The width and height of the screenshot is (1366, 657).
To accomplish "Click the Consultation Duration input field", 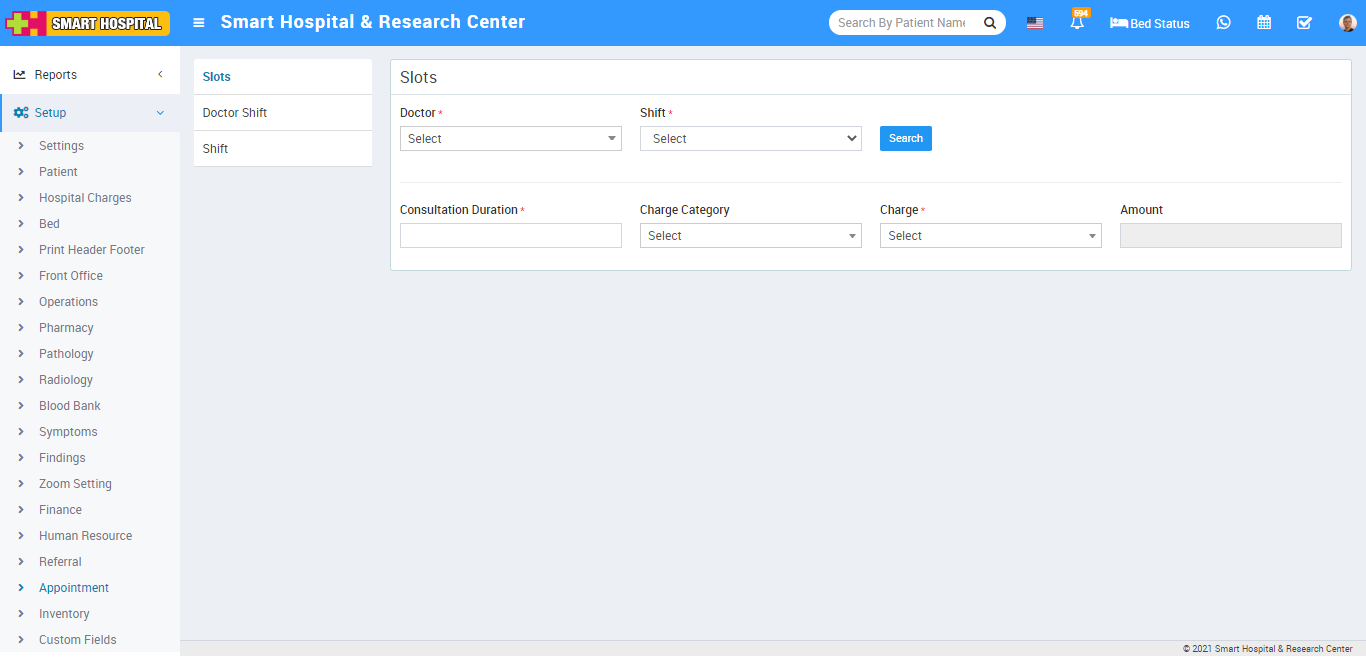I will [510, 236].
